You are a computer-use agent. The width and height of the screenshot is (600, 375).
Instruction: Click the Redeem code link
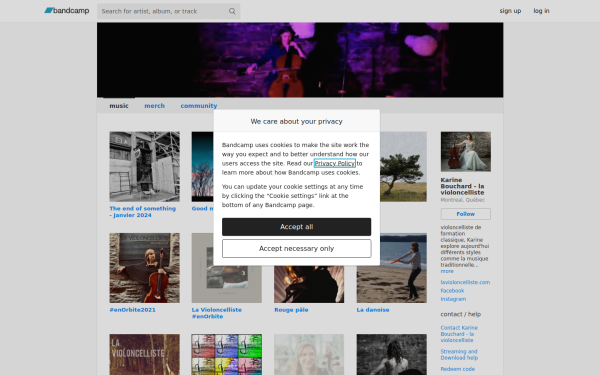point(458,369)
